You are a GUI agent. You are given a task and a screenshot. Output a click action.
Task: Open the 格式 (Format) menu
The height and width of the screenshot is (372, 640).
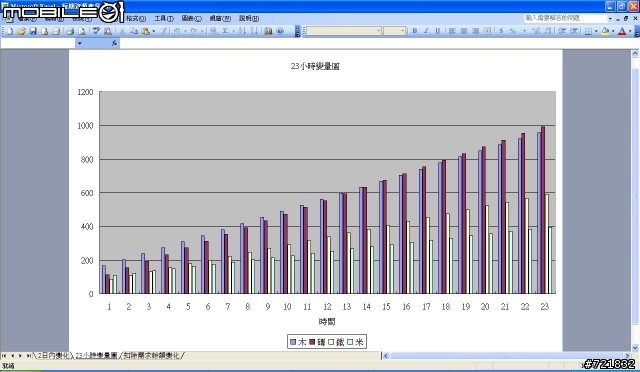(136, 18)
